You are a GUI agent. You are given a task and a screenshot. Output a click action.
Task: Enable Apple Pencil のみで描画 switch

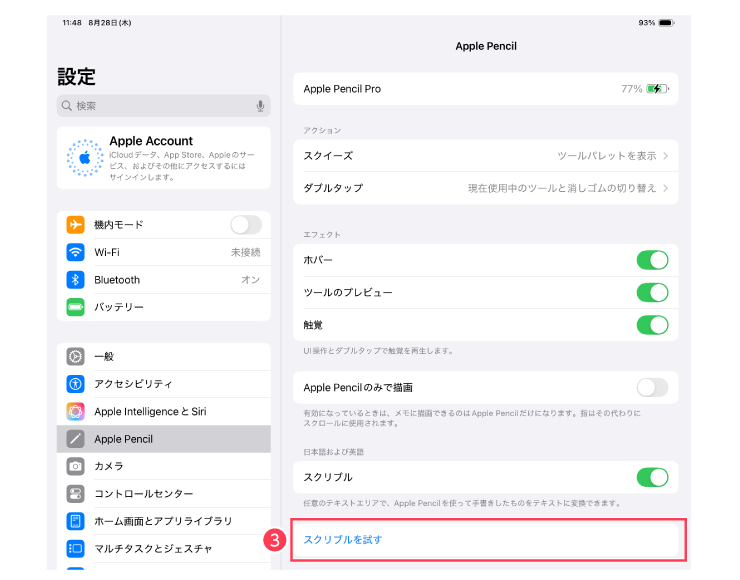652,387
